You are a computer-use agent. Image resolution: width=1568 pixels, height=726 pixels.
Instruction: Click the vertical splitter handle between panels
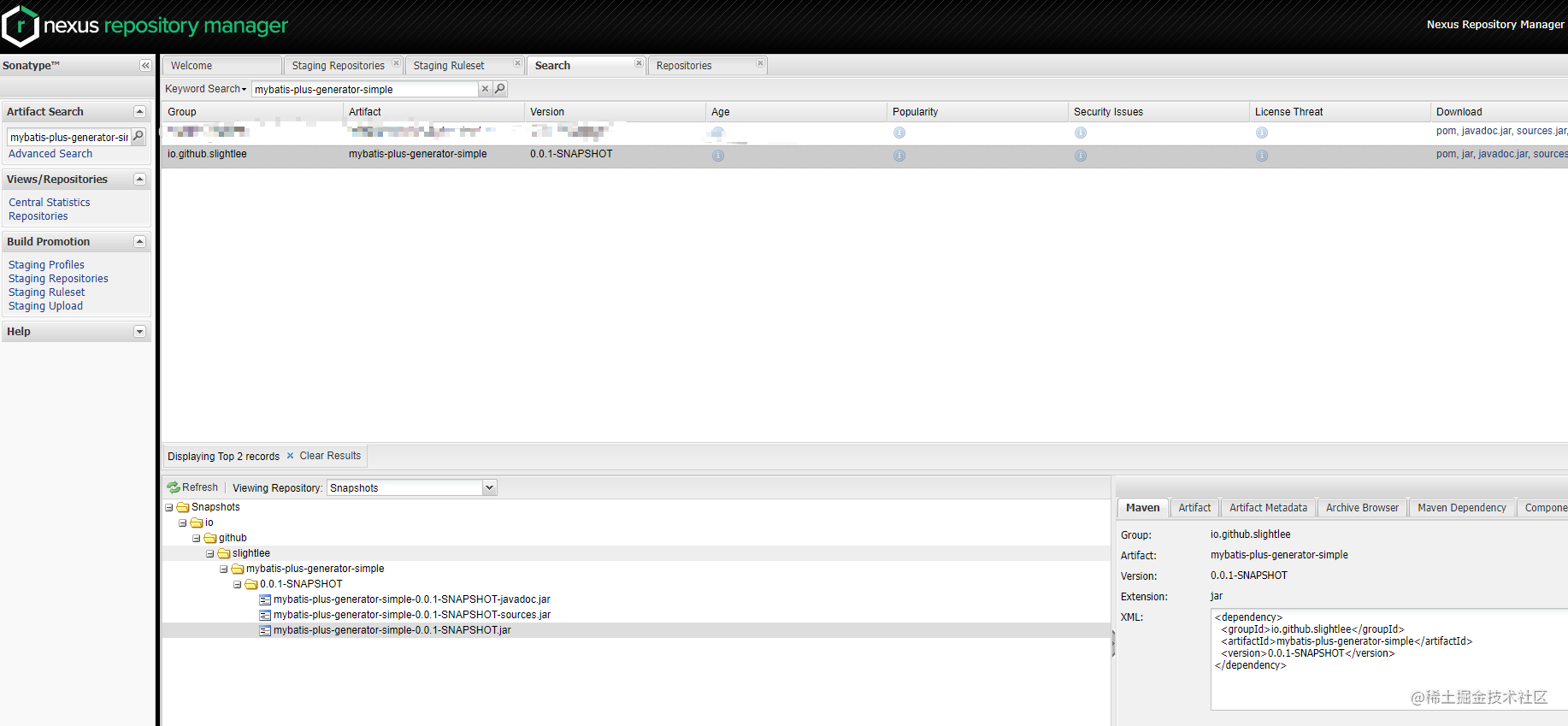(1113, 643)
